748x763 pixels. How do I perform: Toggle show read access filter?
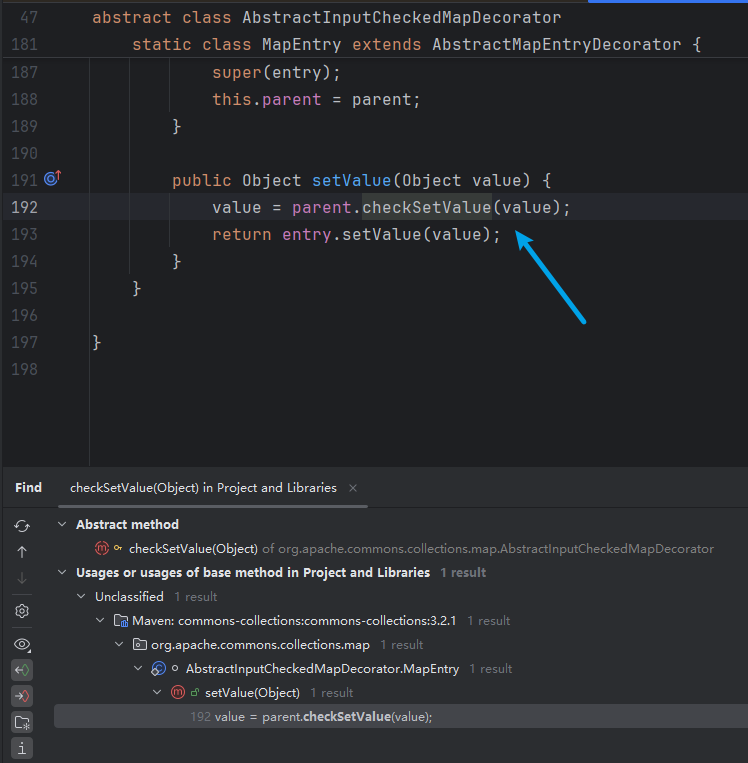[x=22, y=670]
